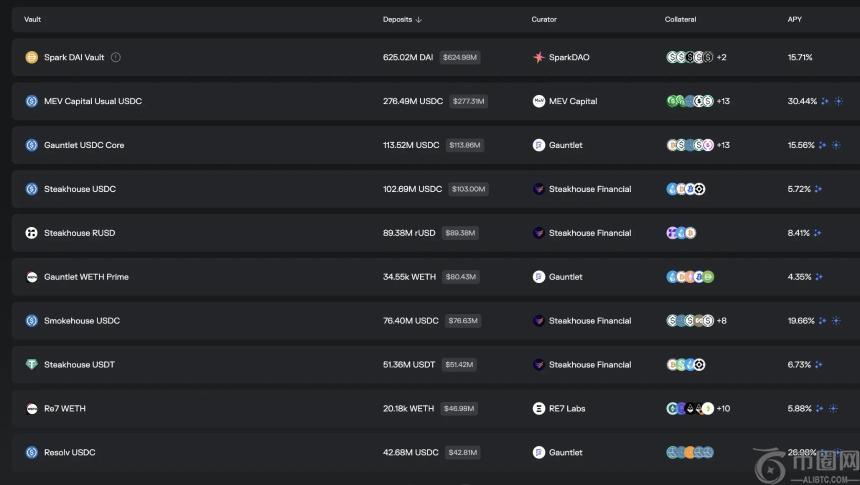Click the Steakhouse RUSD vault icon
This screenshot has width=860, height=485.
pyautogui.click(x=31, y=233)
